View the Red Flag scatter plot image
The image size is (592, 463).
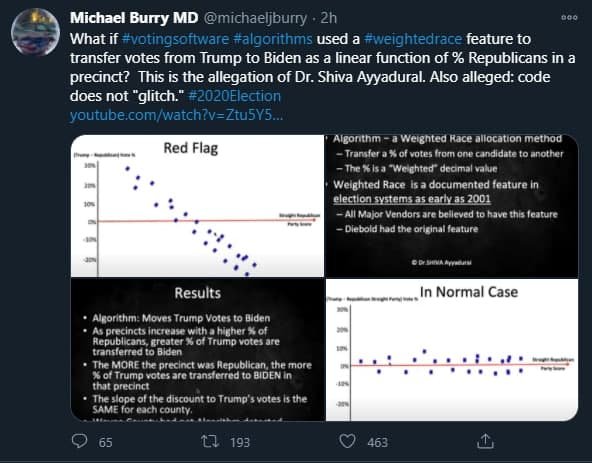click(197, 206)
